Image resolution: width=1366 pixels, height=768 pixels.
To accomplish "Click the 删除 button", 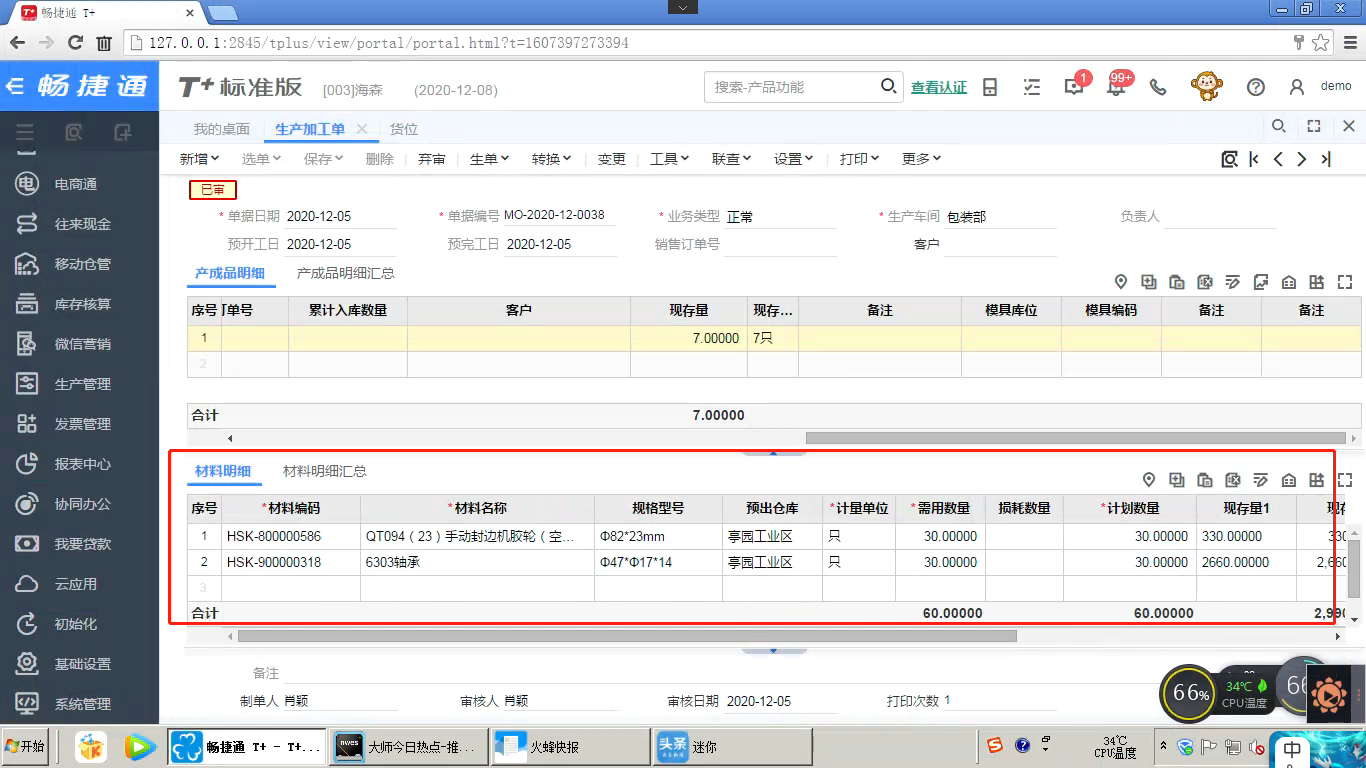I will [x=380, y=159].
